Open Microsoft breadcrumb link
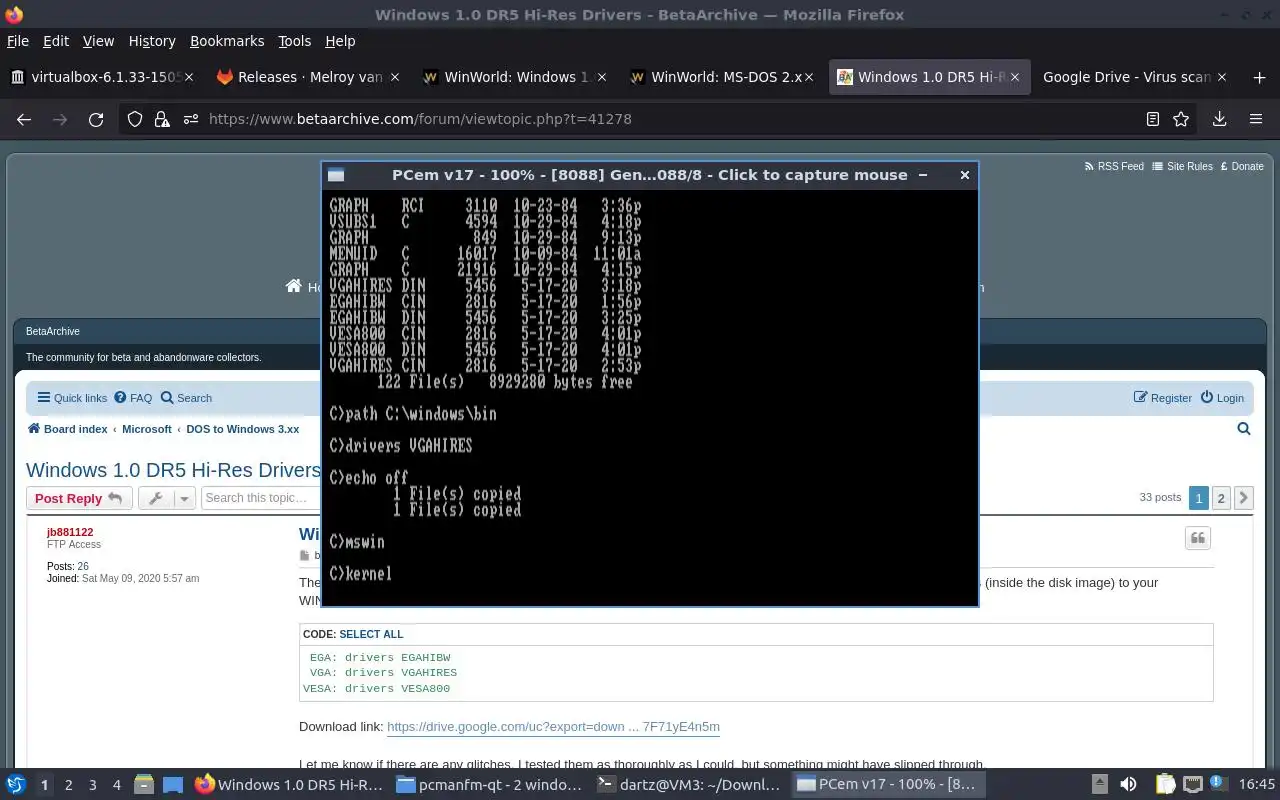 point(147,429)
